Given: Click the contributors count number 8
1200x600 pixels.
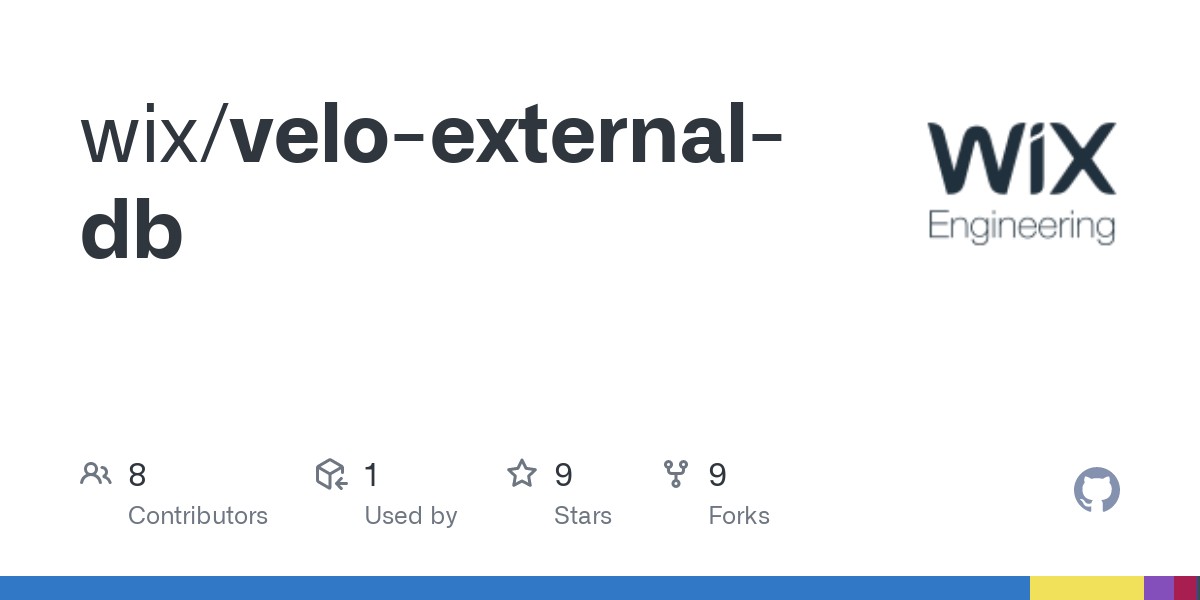Looking at the screenshot, I should tap(137, 474).
